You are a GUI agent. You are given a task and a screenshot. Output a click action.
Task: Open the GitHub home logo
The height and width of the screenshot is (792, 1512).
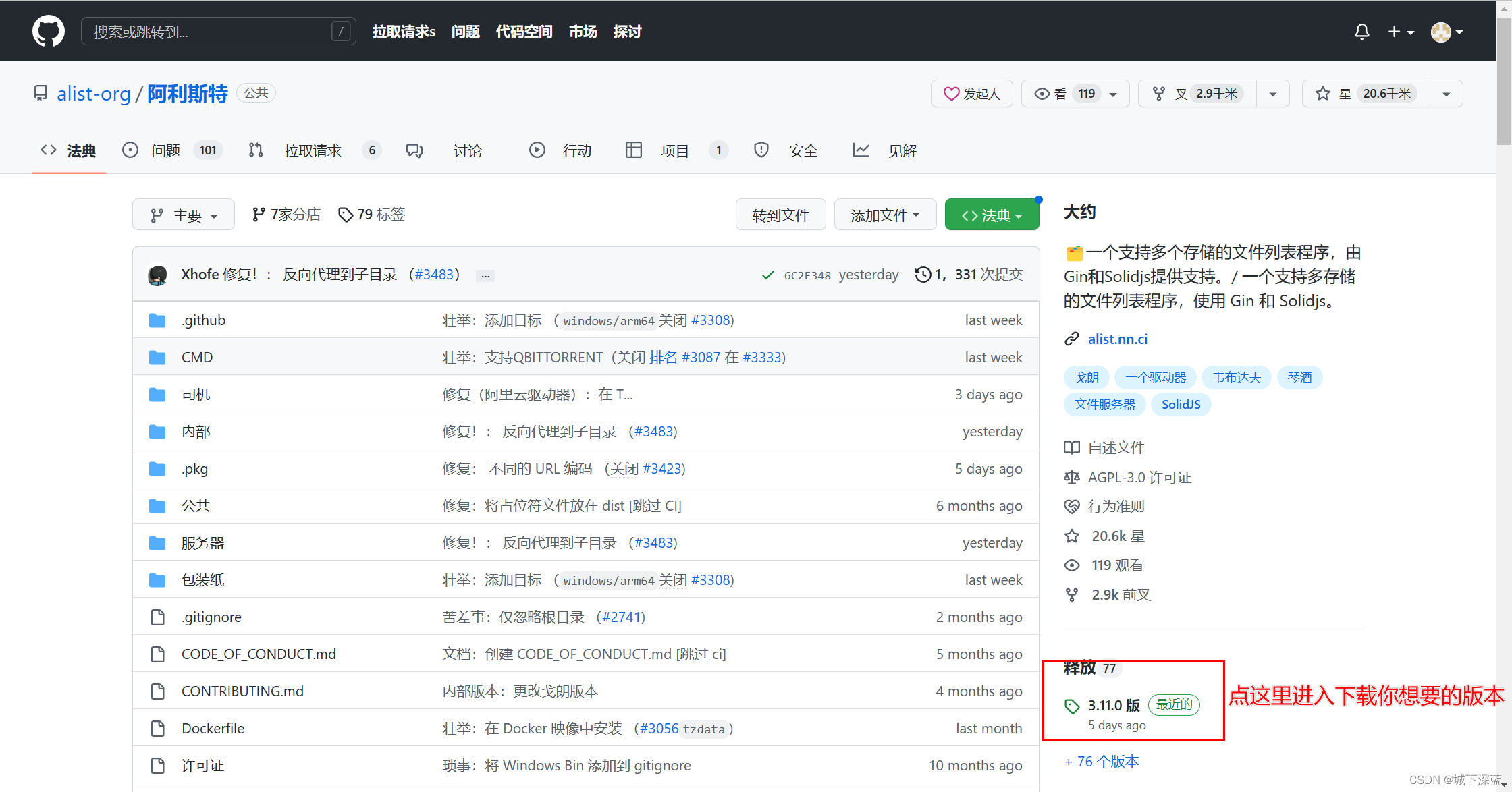pos(49,31)
